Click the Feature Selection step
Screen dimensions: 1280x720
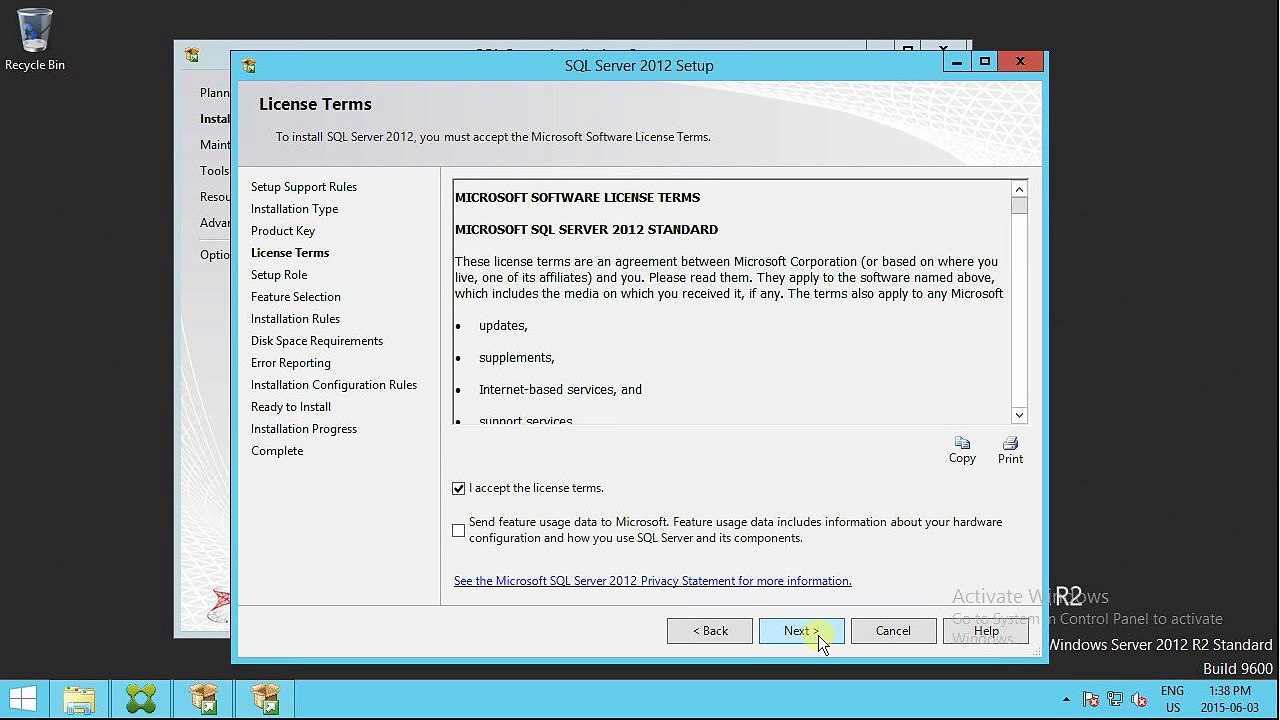[296, 297]
